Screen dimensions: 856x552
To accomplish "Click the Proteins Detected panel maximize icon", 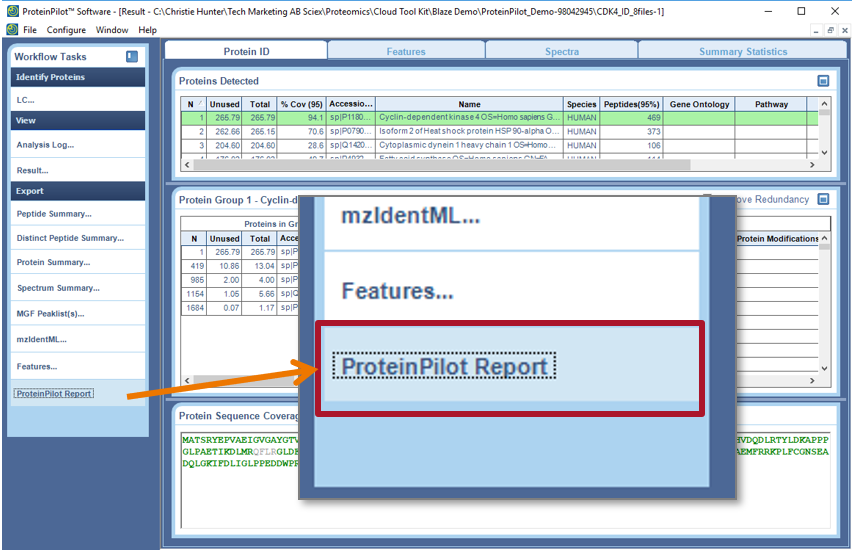I will pos(823,81).
